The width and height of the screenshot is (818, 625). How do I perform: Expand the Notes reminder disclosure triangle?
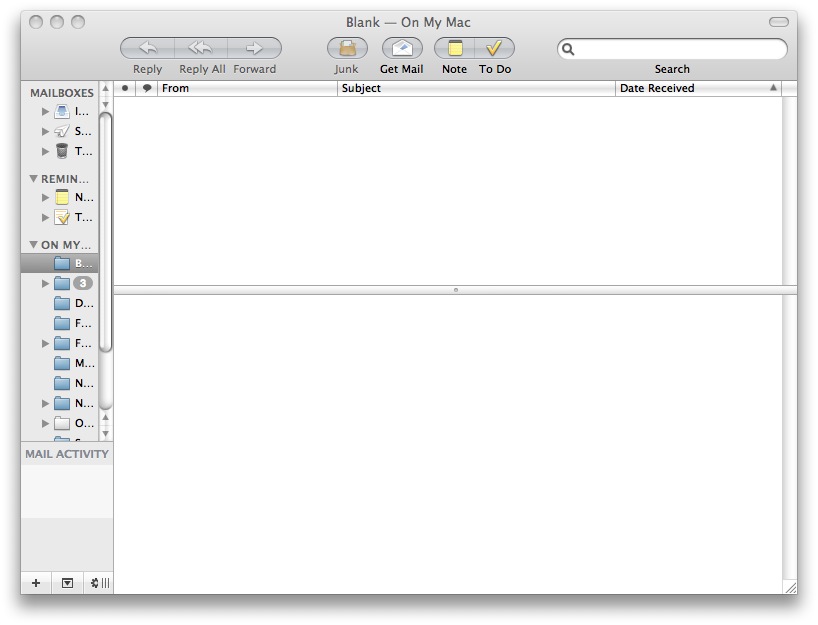45,197
